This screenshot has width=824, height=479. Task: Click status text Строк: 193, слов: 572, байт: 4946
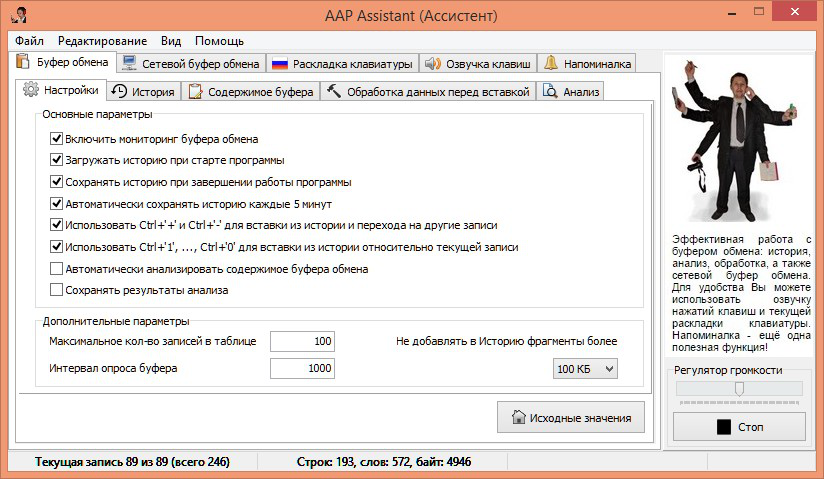click(x=384, y=462)
